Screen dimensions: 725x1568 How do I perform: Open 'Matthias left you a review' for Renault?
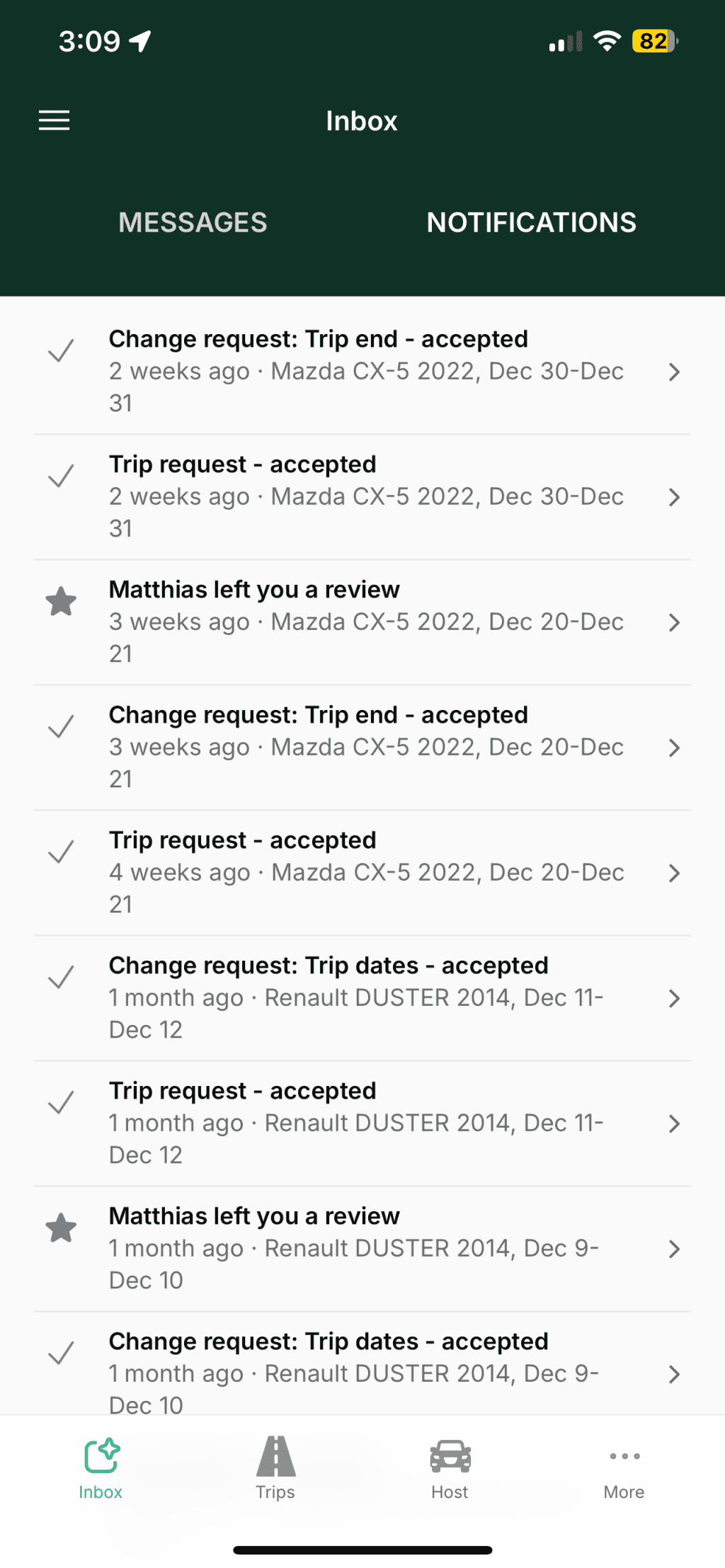(x=354, y=1247)
